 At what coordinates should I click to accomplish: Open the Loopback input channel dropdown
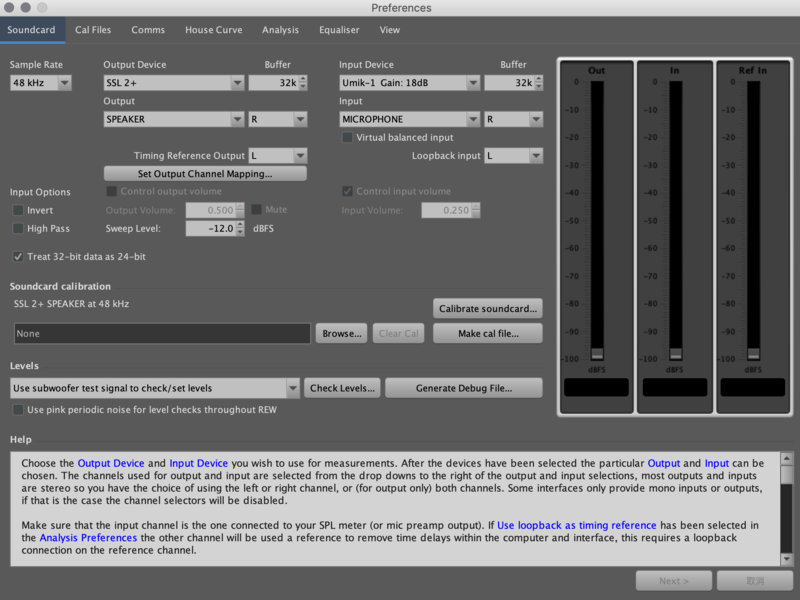(x=513, y=156)
